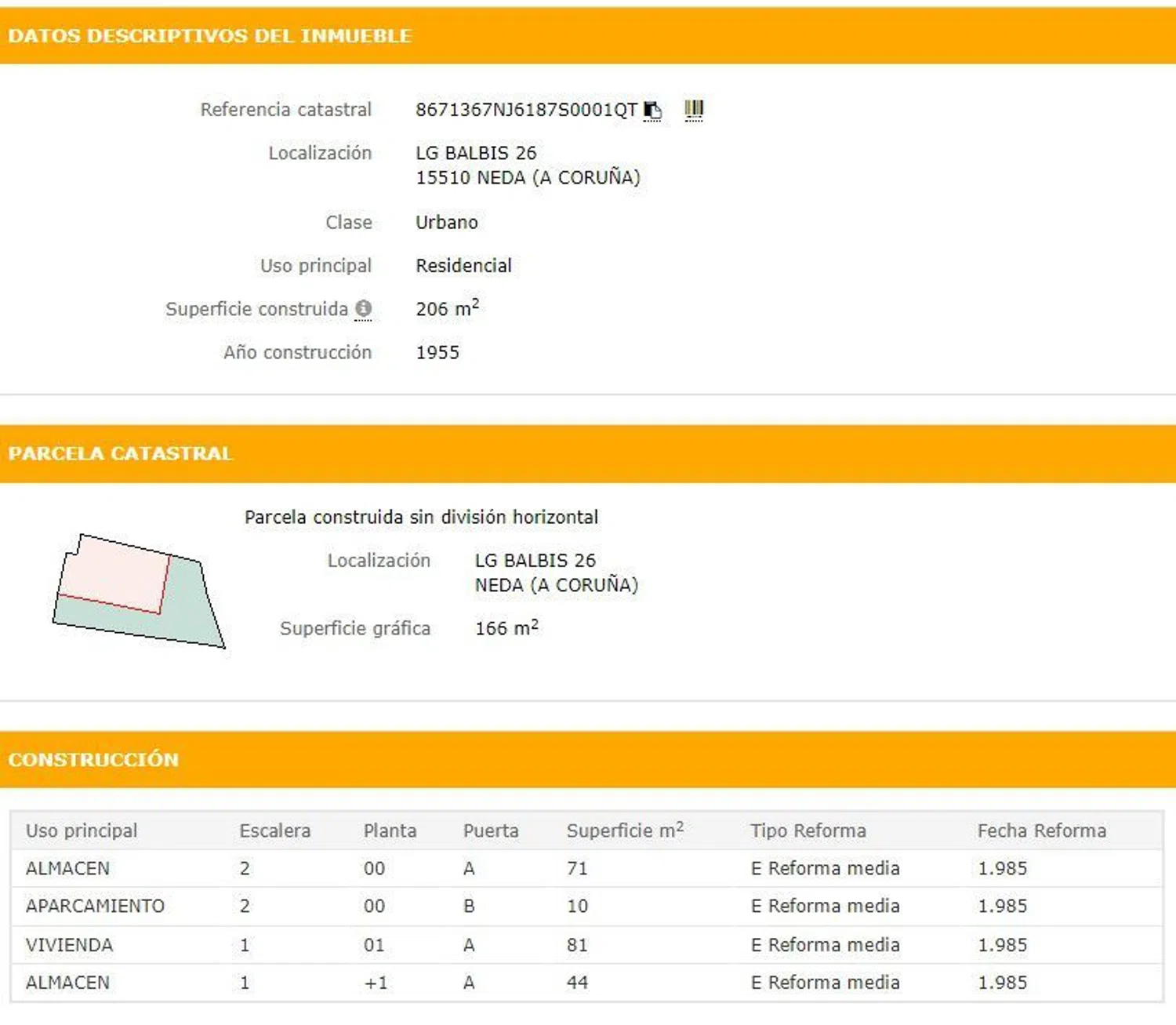Screen dimensions: 1176x1025
Task: Click the Uso principal column header in table
Action: 82,831
